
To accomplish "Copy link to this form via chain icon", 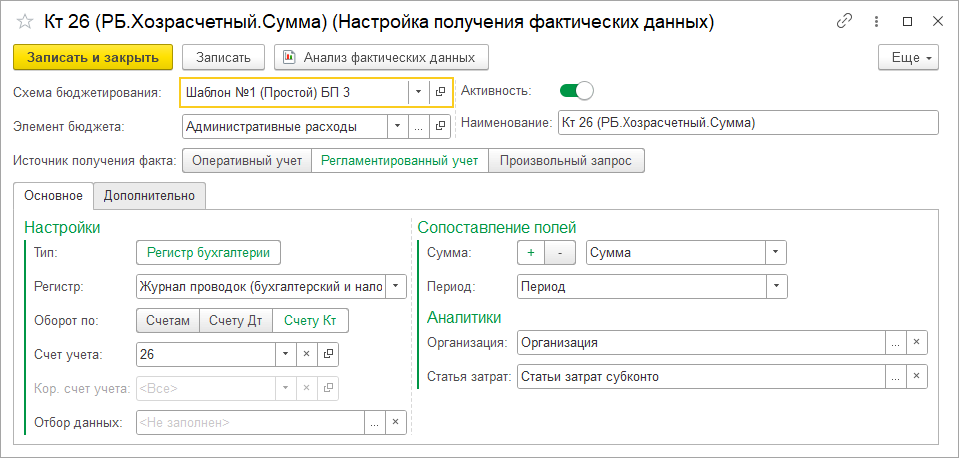I will pyautogui.click(x=844, y=21).
